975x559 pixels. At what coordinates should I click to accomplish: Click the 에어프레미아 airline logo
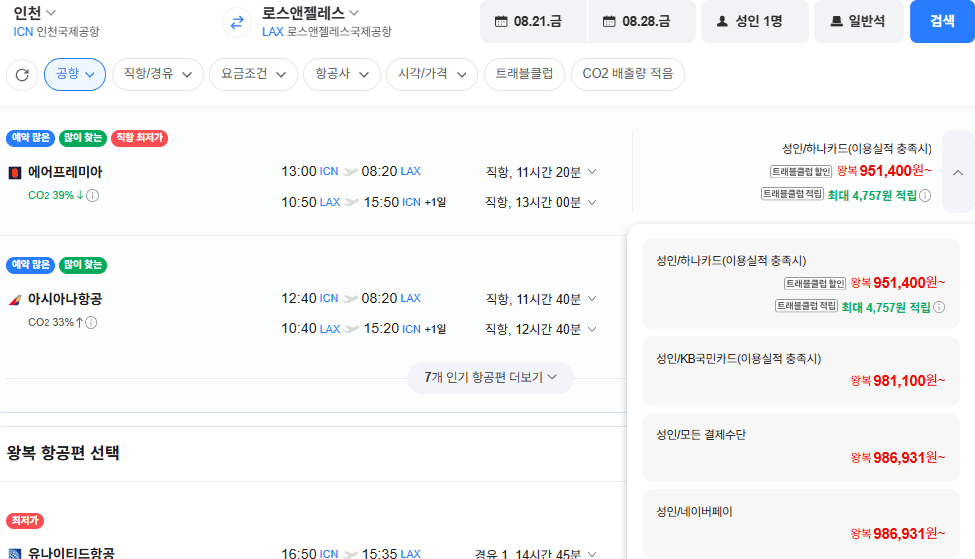click(15, 173)
